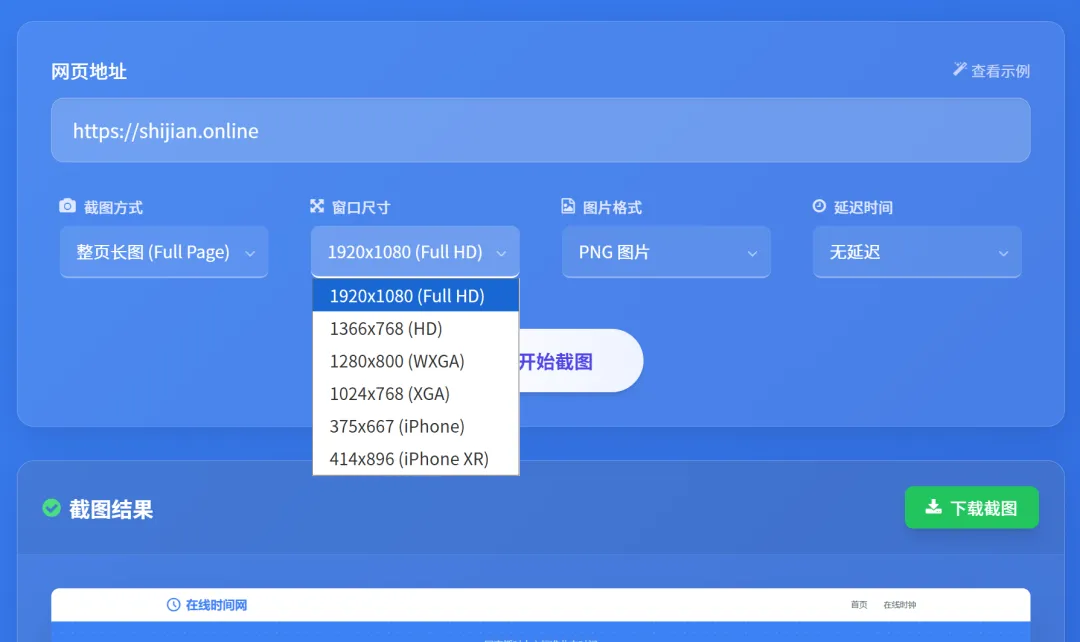The width and height of the screenshot is (1080, 642).
Task: Click the image file icon beside 图片格式
Action: pyautogui.click(x=568, y=206)
